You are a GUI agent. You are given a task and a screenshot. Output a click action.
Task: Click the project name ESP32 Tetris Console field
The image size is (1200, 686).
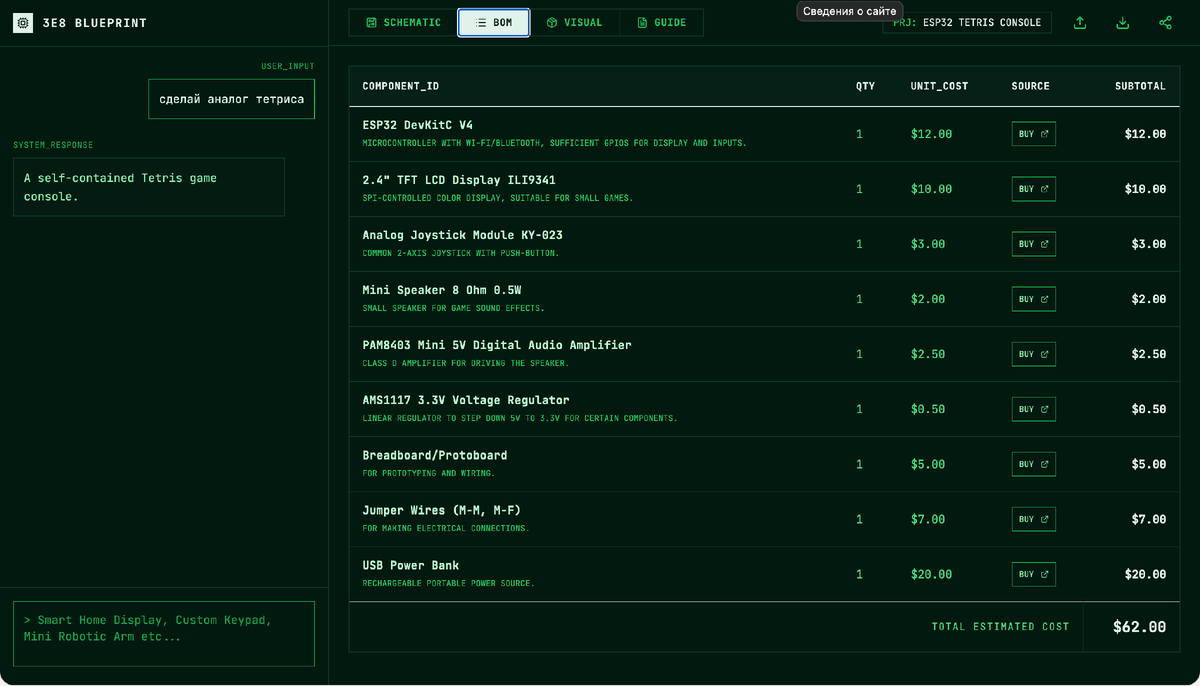(x=967, y=22)
